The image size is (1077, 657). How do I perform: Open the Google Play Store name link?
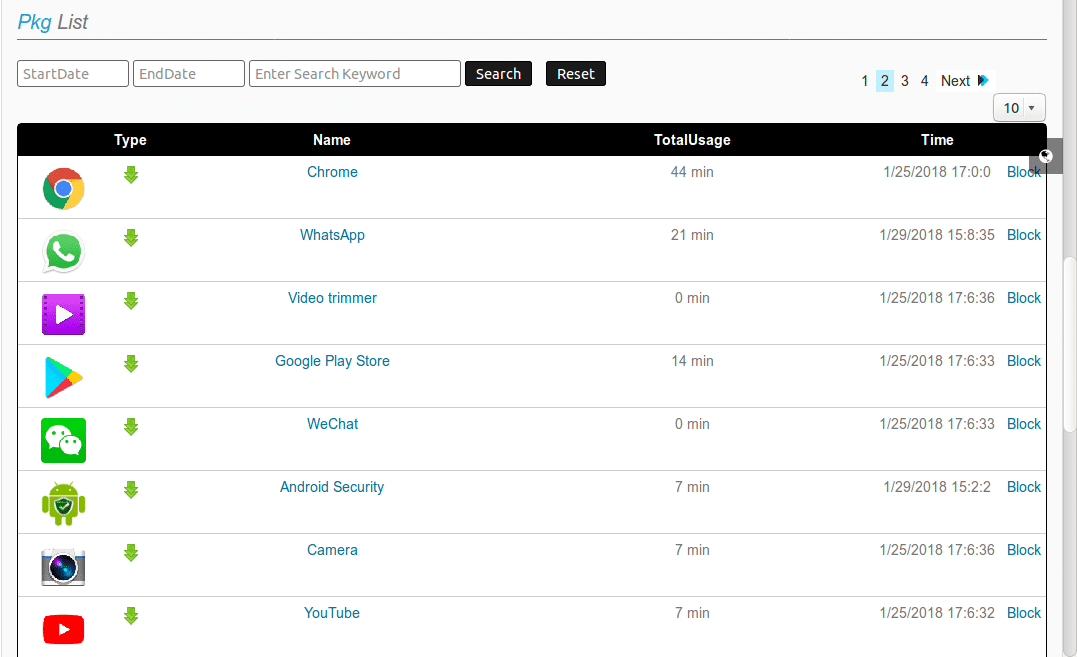coord(332,361)
